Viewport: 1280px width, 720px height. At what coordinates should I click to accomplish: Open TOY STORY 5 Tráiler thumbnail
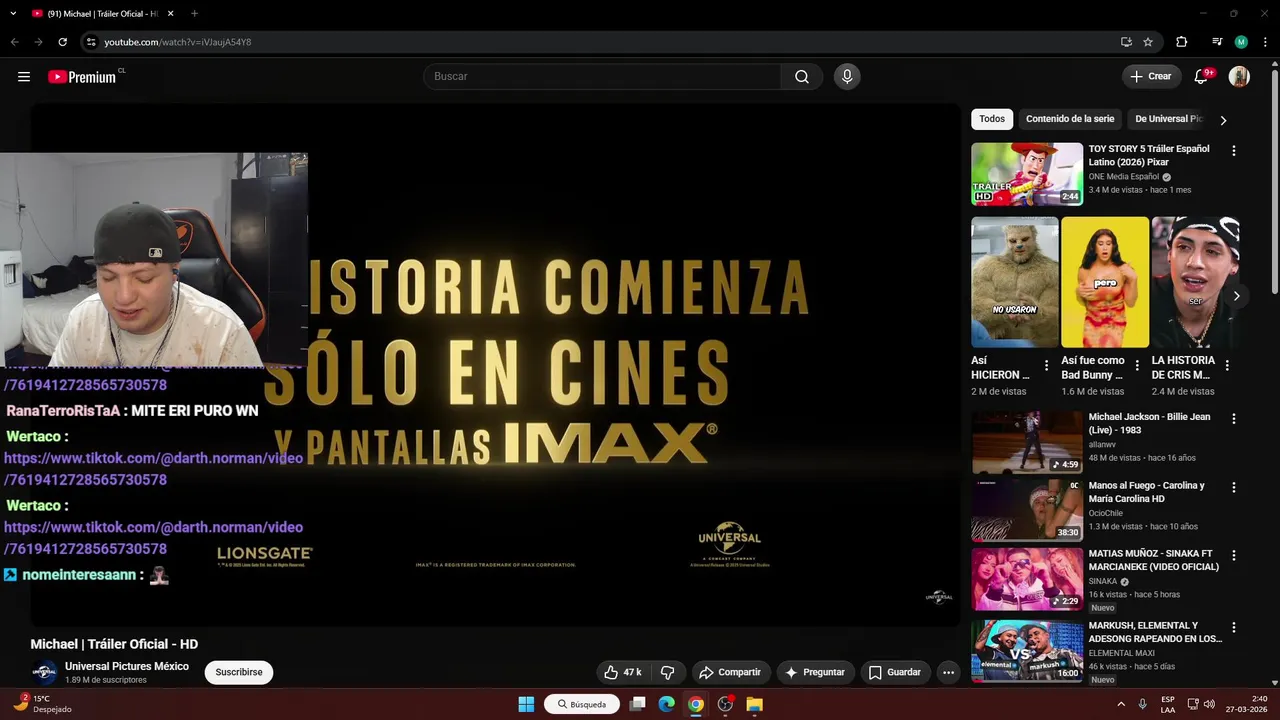coord(1027,174)
